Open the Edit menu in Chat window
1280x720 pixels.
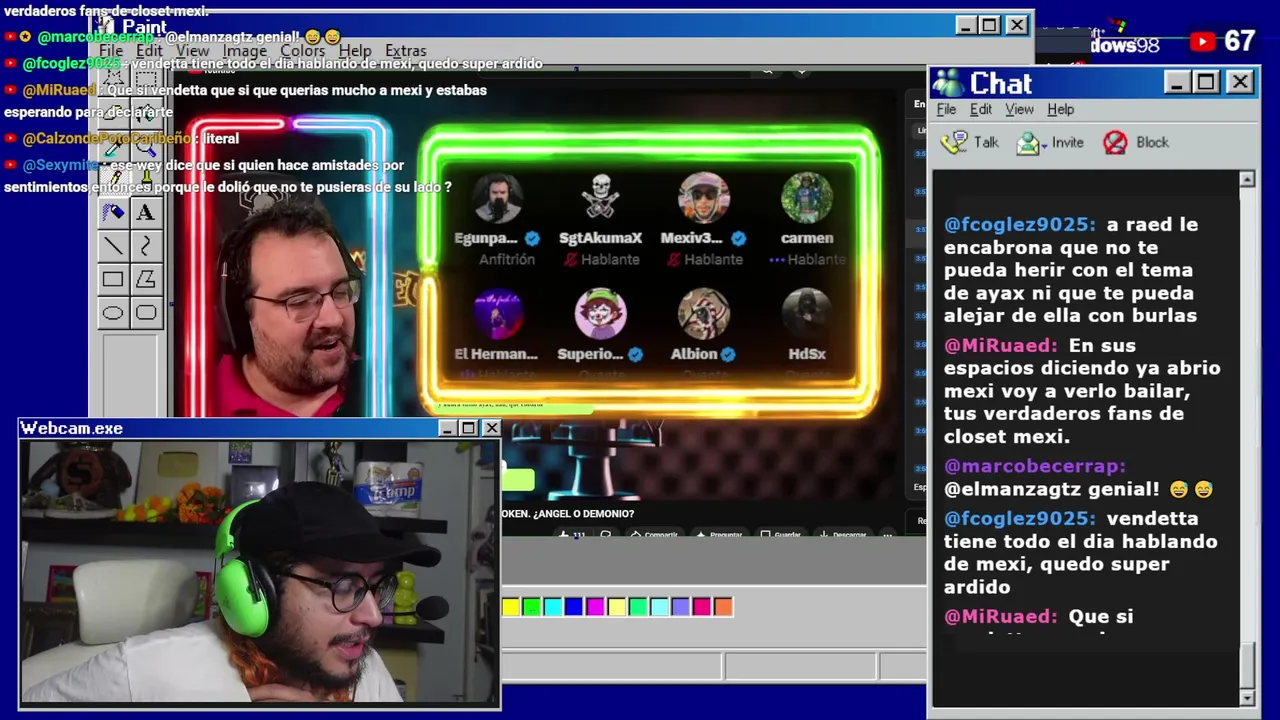pyautogui.click(x=981, y=109)
